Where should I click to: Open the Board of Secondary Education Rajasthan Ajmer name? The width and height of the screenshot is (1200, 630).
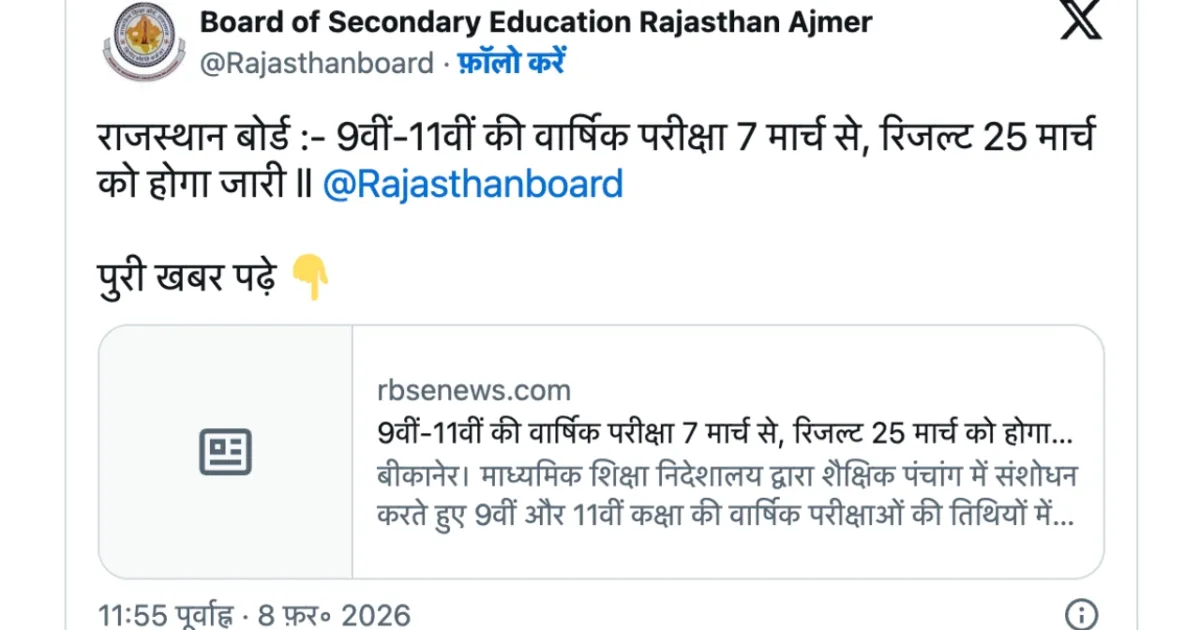(536, 21)
